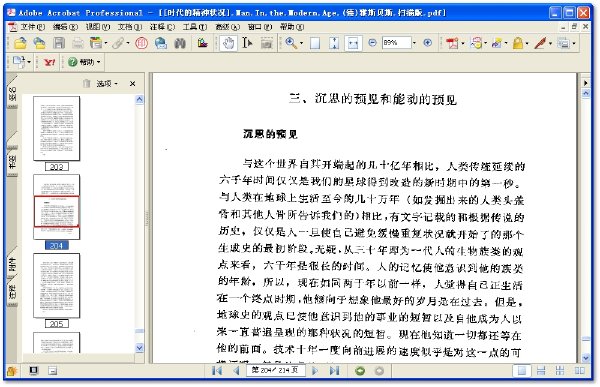Viewport: 600px width, 387px height.
Task: Select page 205 thumbnail
Action: [x=57, y=286]
